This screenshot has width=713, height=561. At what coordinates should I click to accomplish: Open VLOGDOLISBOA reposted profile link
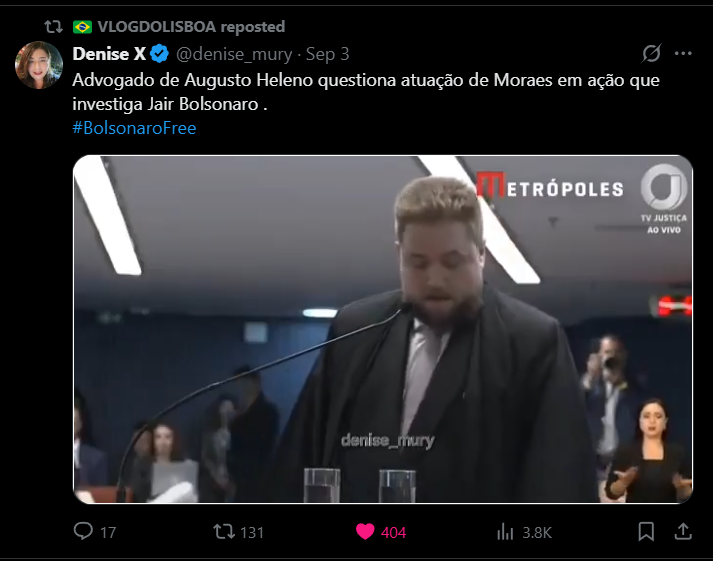coord(191,27)
